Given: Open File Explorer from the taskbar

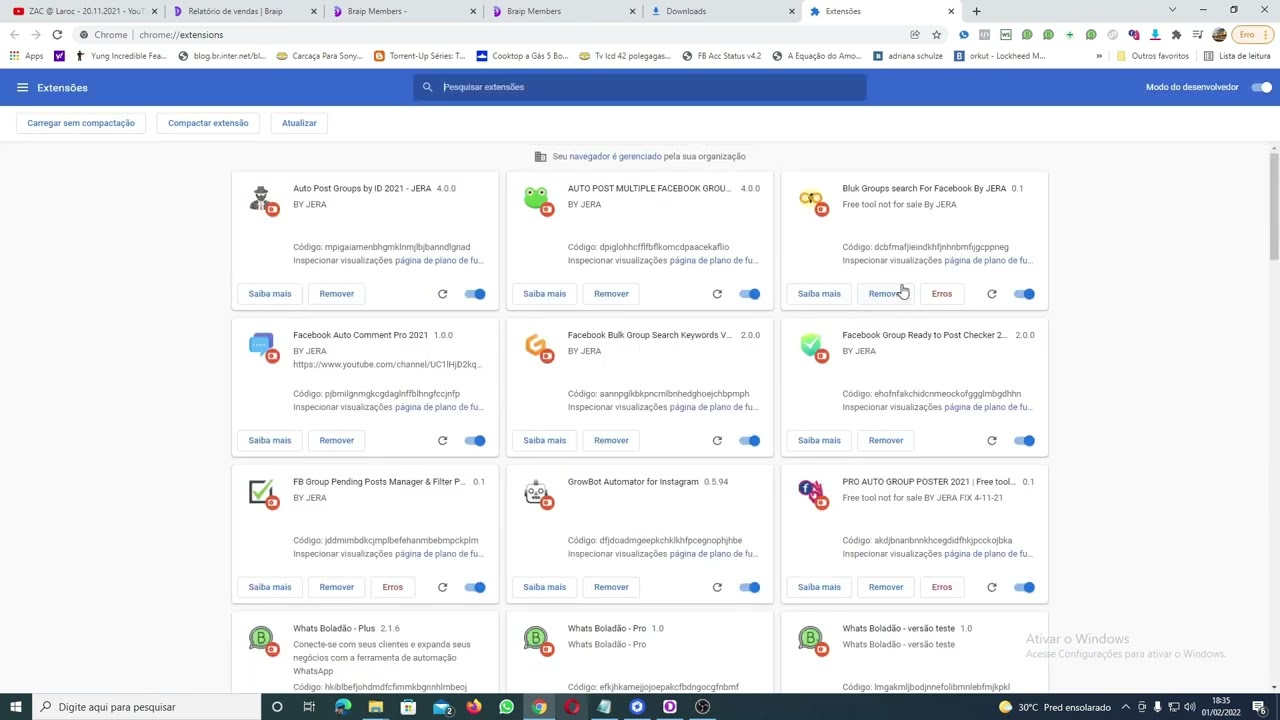Looking at the screenshot, I should [x=375, y=707].
